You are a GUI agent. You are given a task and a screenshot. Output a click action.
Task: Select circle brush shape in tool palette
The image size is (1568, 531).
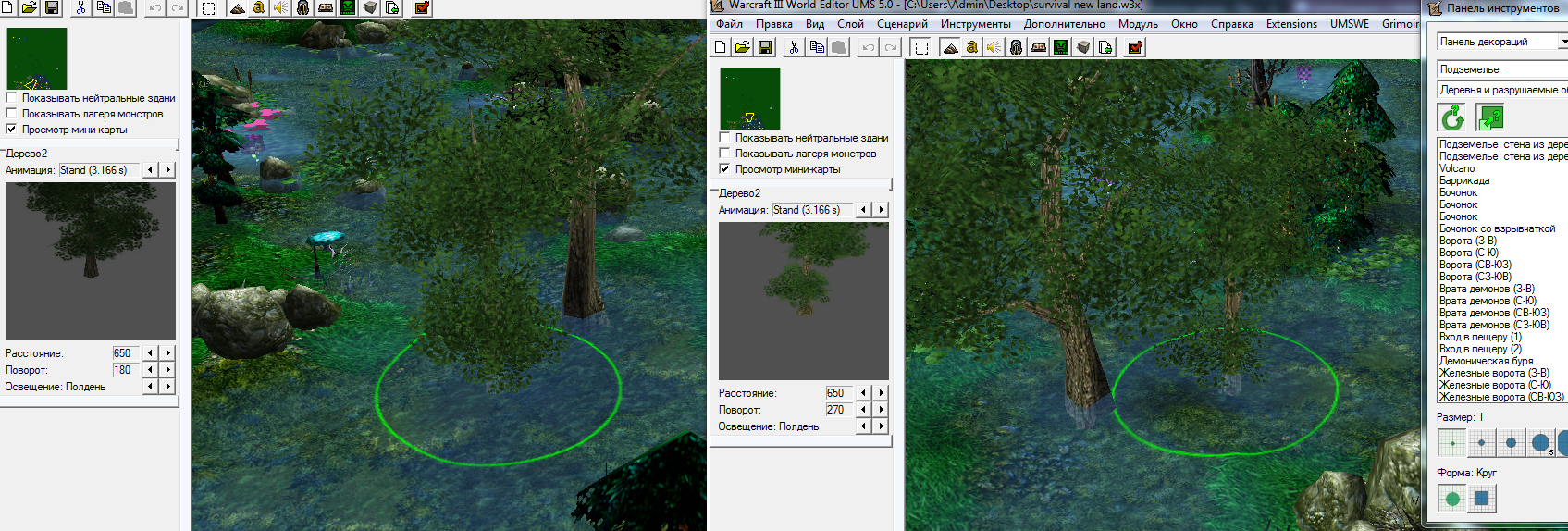1452,499
